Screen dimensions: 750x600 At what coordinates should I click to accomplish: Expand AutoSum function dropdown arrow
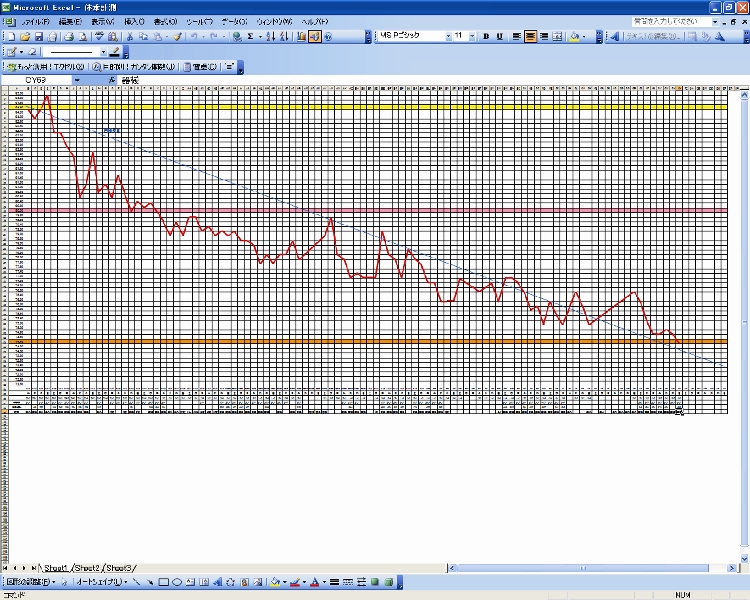point(260,36)
